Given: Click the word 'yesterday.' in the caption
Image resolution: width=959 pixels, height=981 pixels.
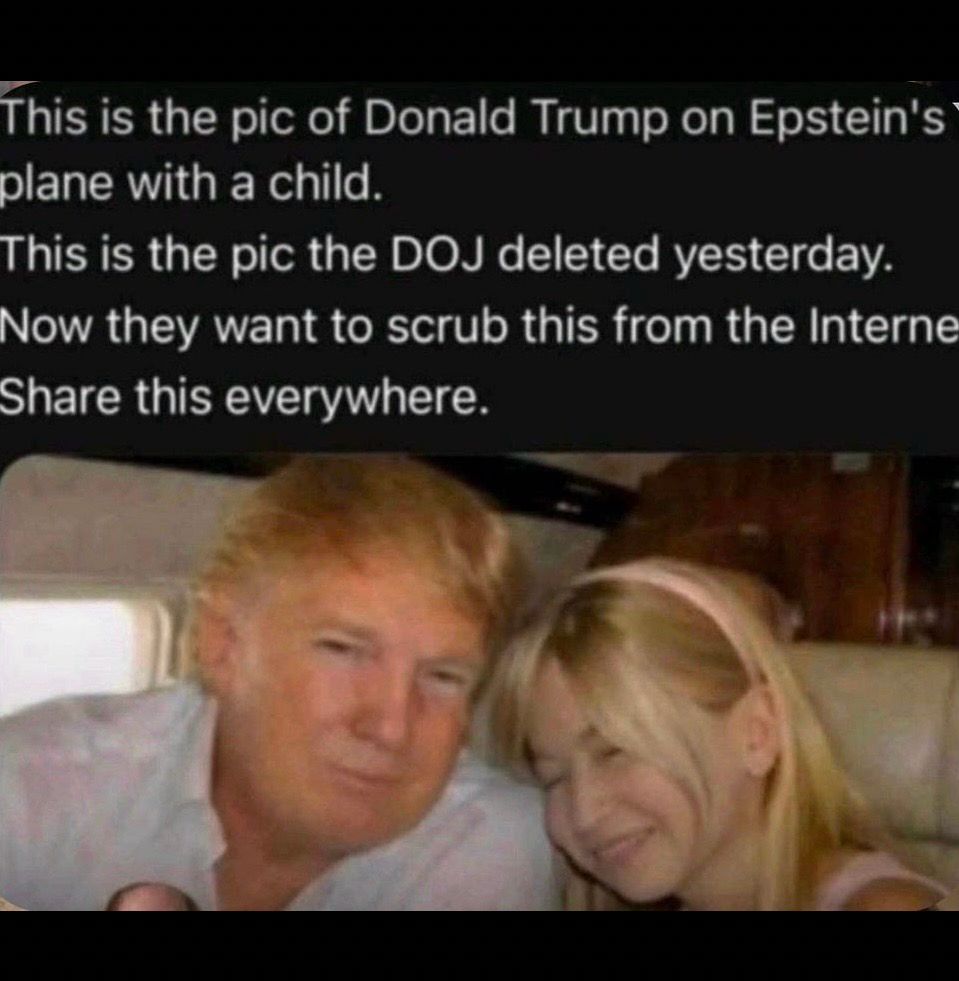Looking at the screenshot, I should [x=784, y=257].
